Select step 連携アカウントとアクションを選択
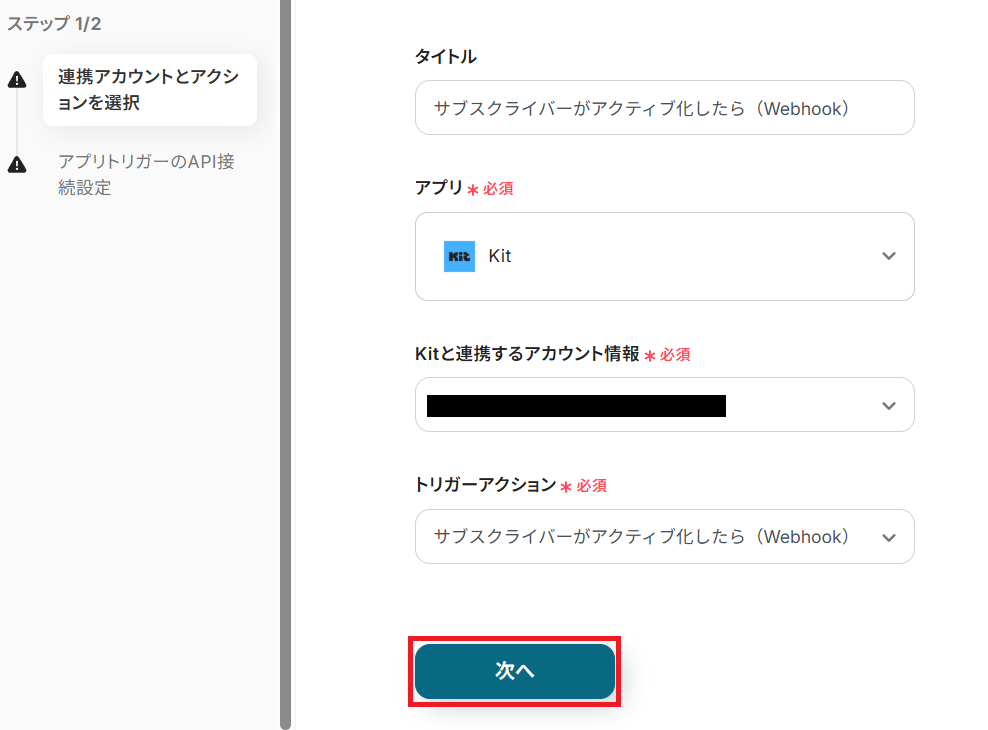Image resolution: width=988 pixels, height=730 pixels. click(149, 90)
